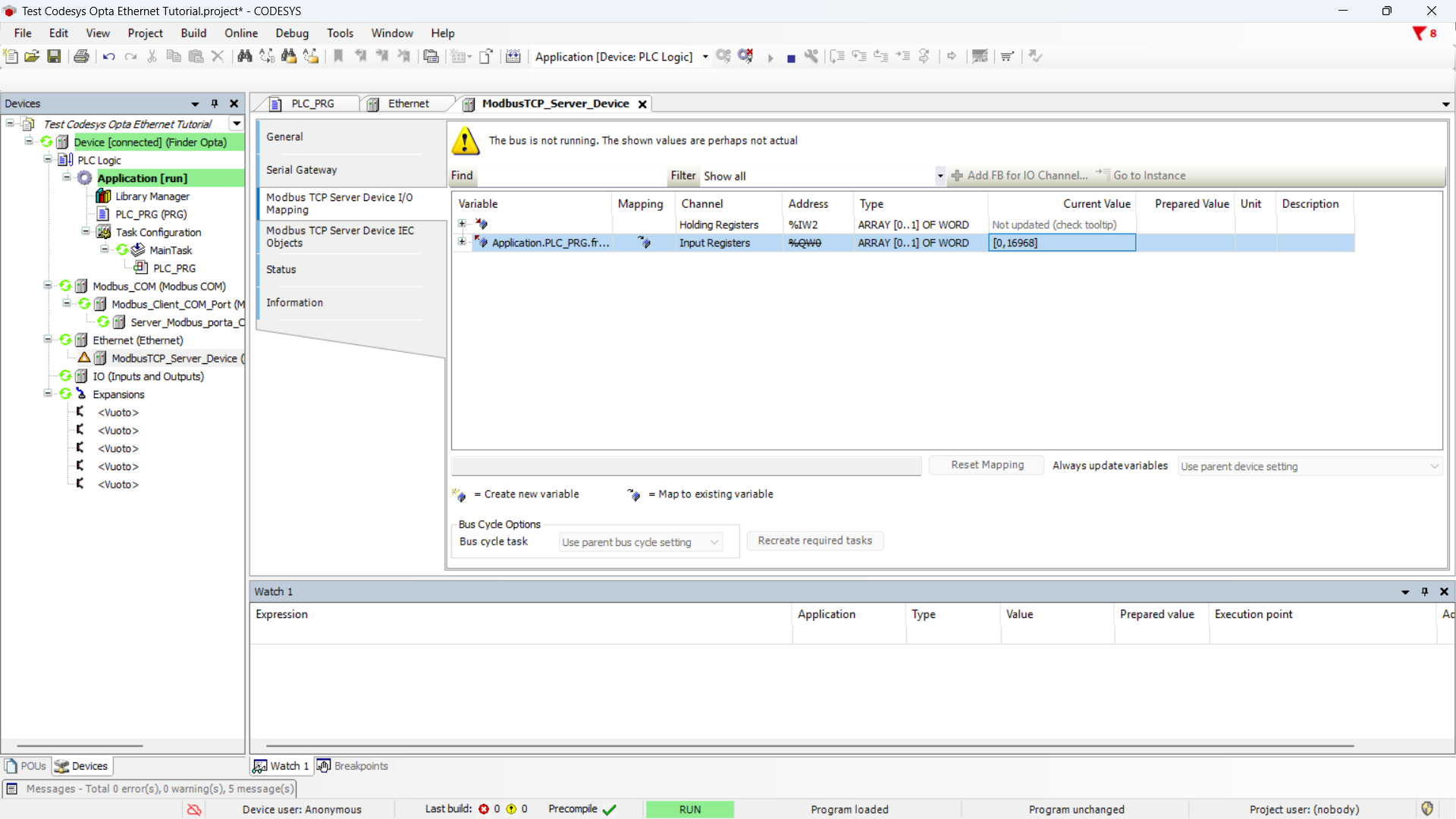Pin the Devices panel
The height and width of the screenshot is (819, 1456).
click(x=215, y=104)
